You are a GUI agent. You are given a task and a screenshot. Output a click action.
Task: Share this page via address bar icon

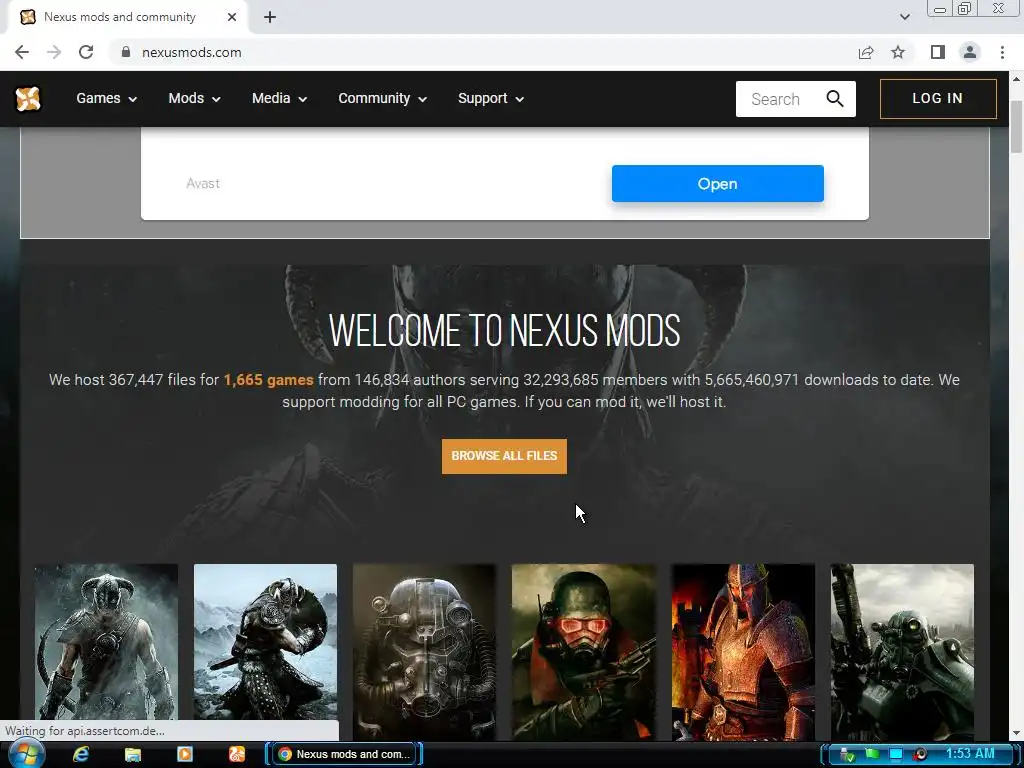point(866,52)
